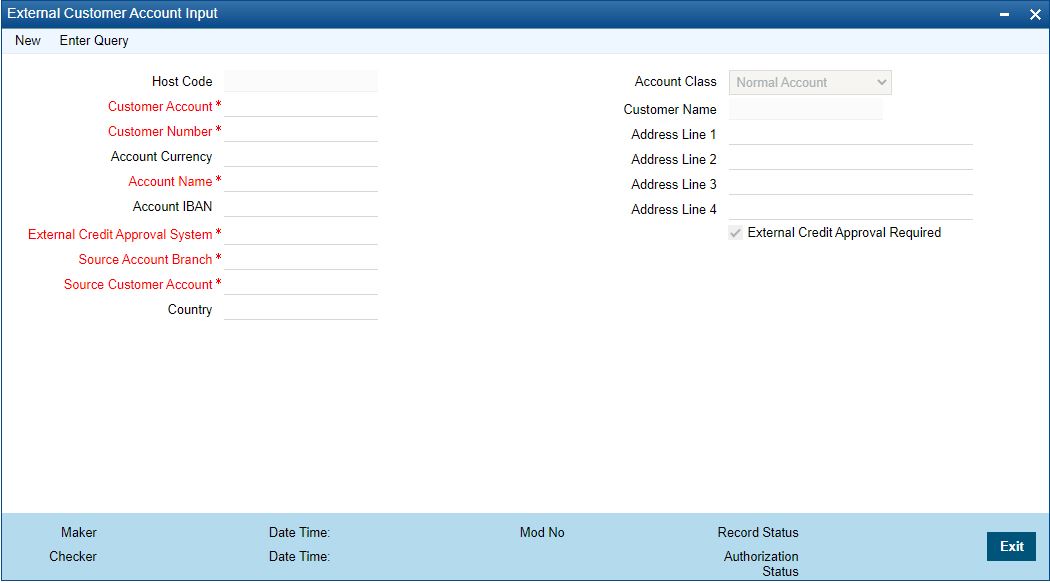Minimize the External Customer Account Input window
This screenshot has width=1050, height=583.
[1004, 14]
